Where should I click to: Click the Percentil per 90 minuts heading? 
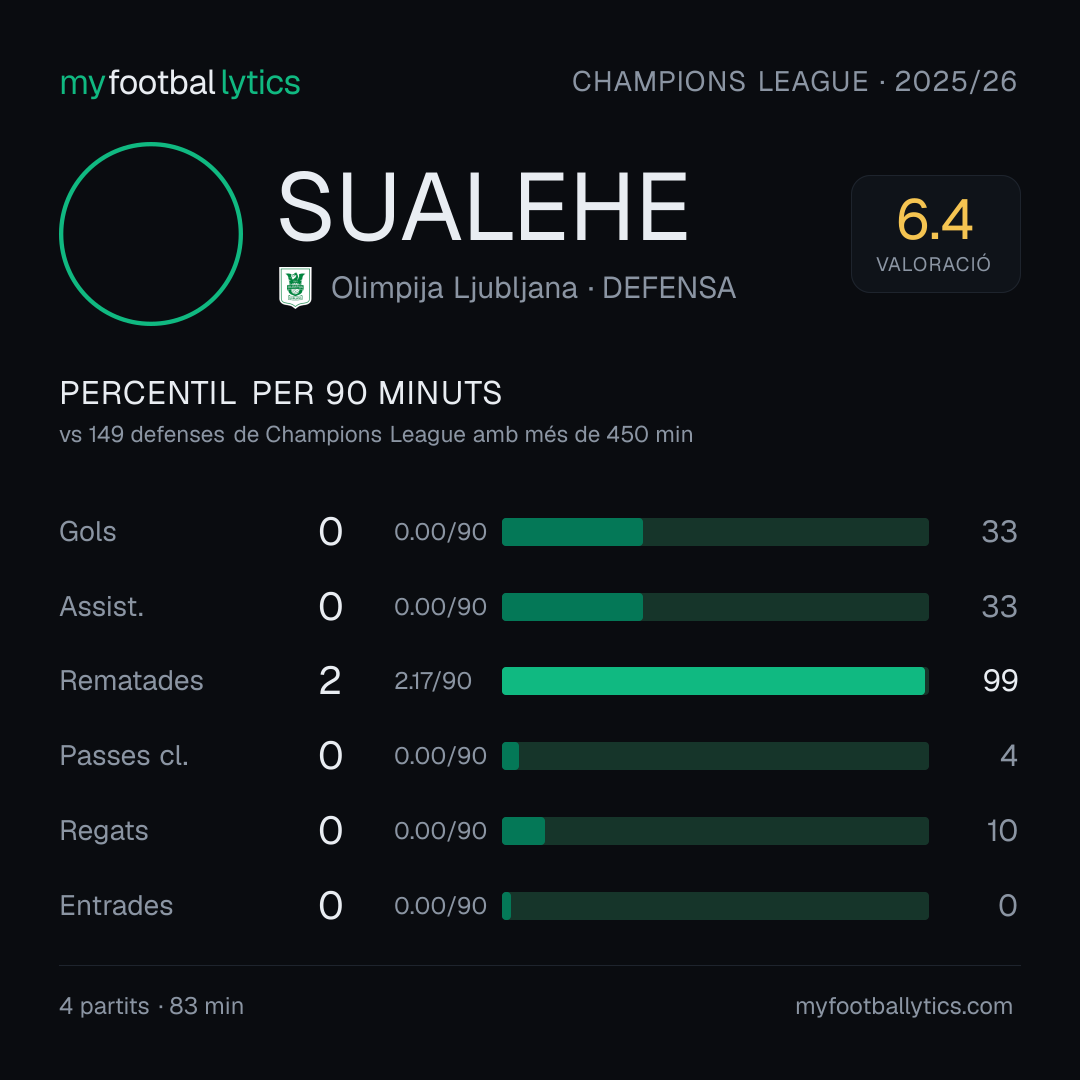(280, 393)
